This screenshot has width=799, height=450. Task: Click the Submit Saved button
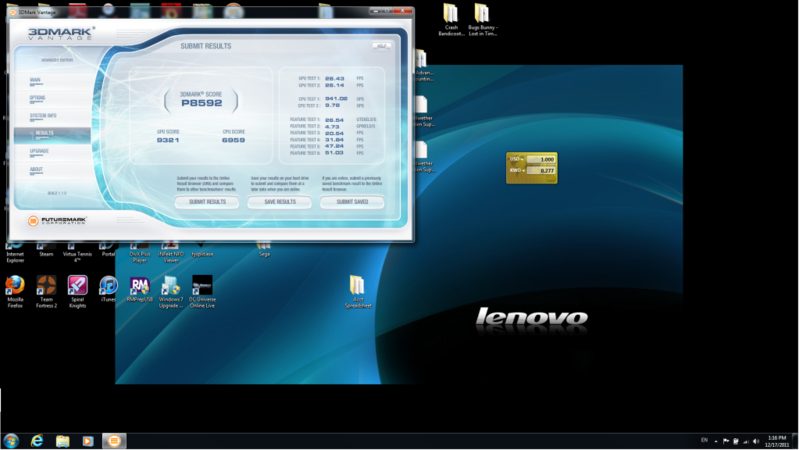(x=352, y=202)
